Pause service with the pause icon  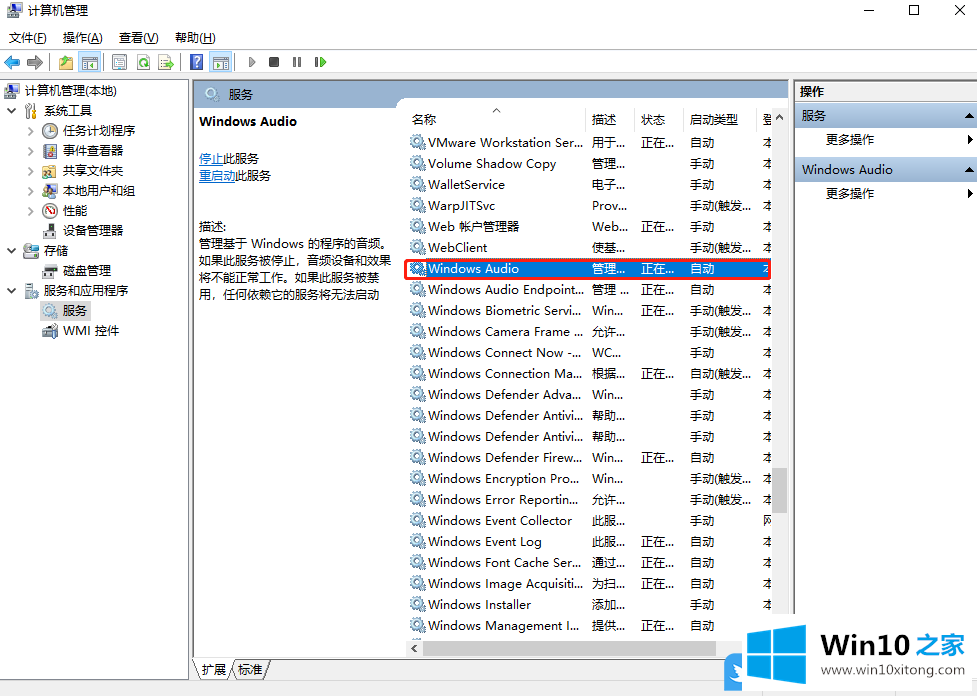tap(297, 62)
